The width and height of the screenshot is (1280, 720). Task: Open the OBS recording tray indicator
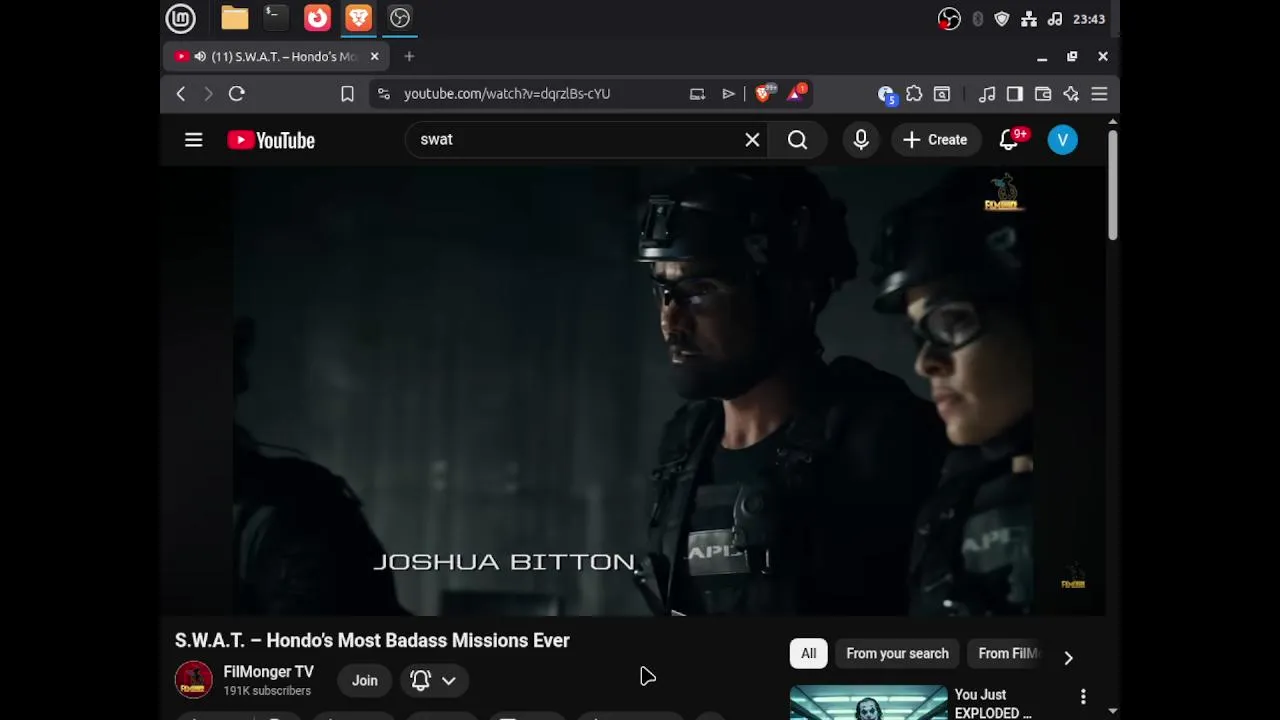[x=949, y=19]
